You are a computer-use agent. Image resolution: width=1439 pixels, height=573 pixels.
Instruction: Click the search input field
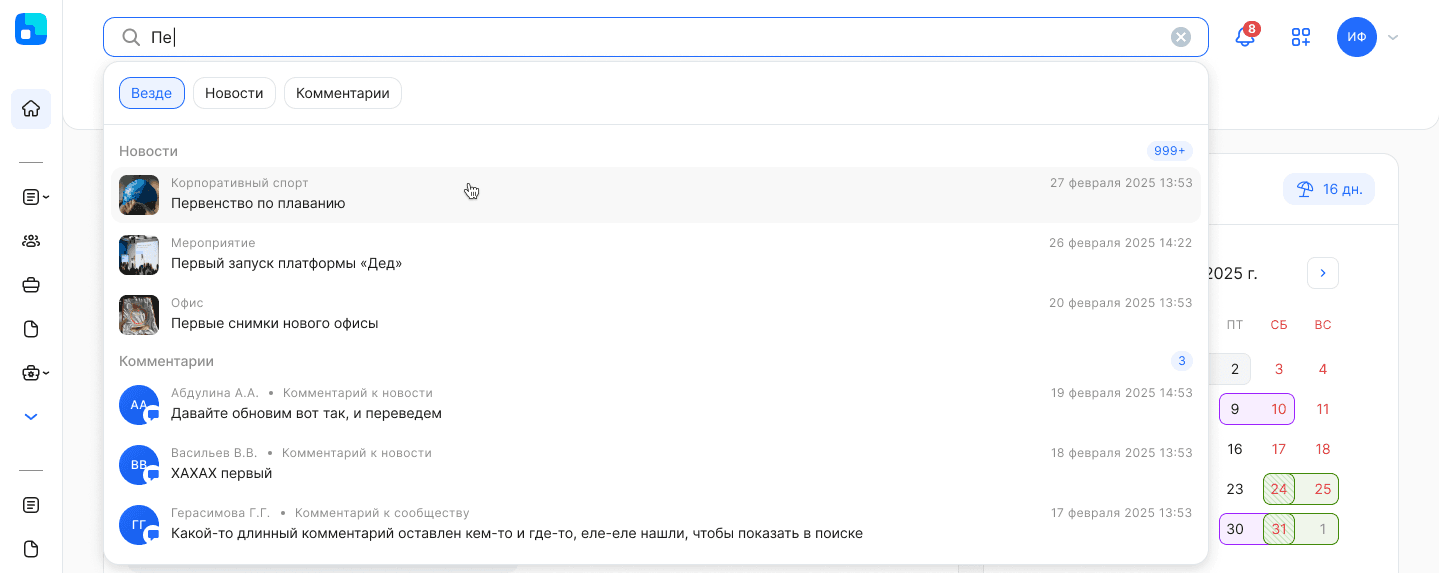pyautogui.click(x=650, y=37)
